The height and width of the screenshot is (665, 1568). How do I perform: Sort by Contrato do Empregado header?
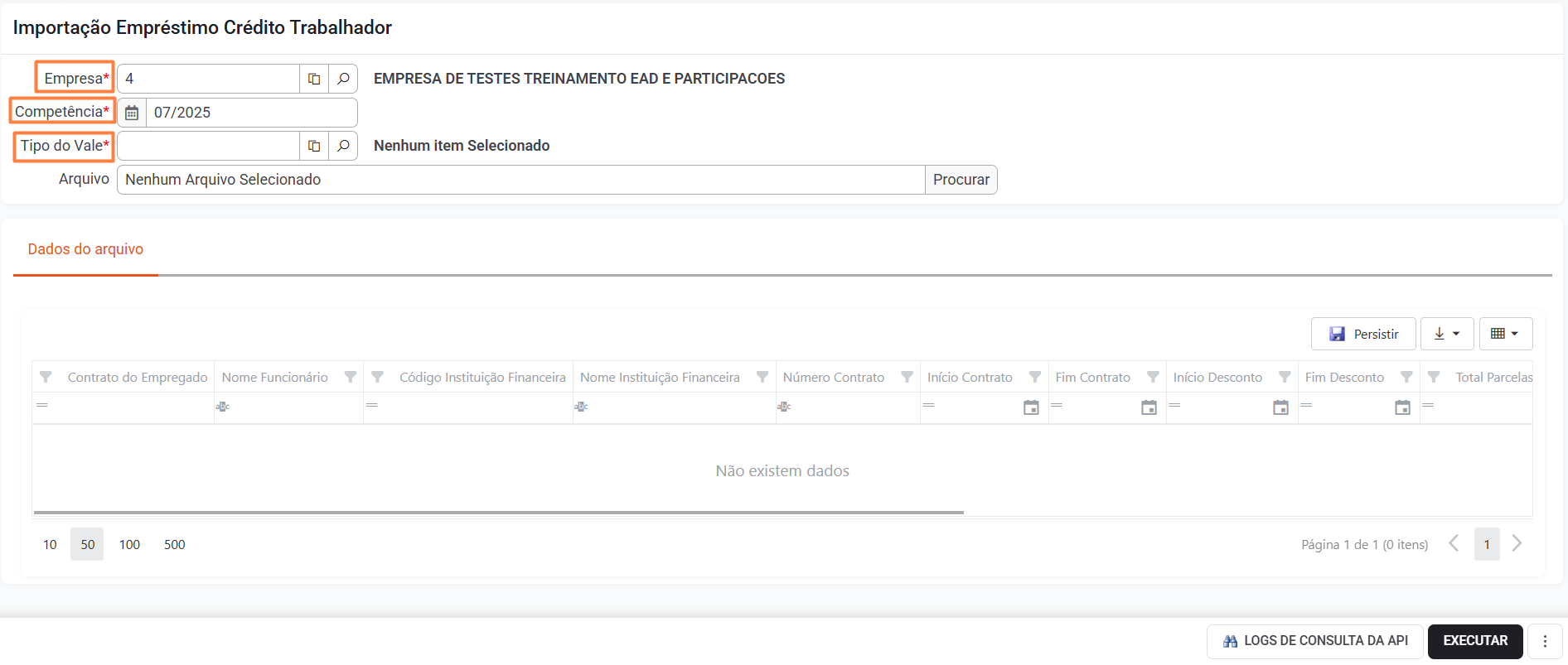pyautogui.click(x=138, y=377)
